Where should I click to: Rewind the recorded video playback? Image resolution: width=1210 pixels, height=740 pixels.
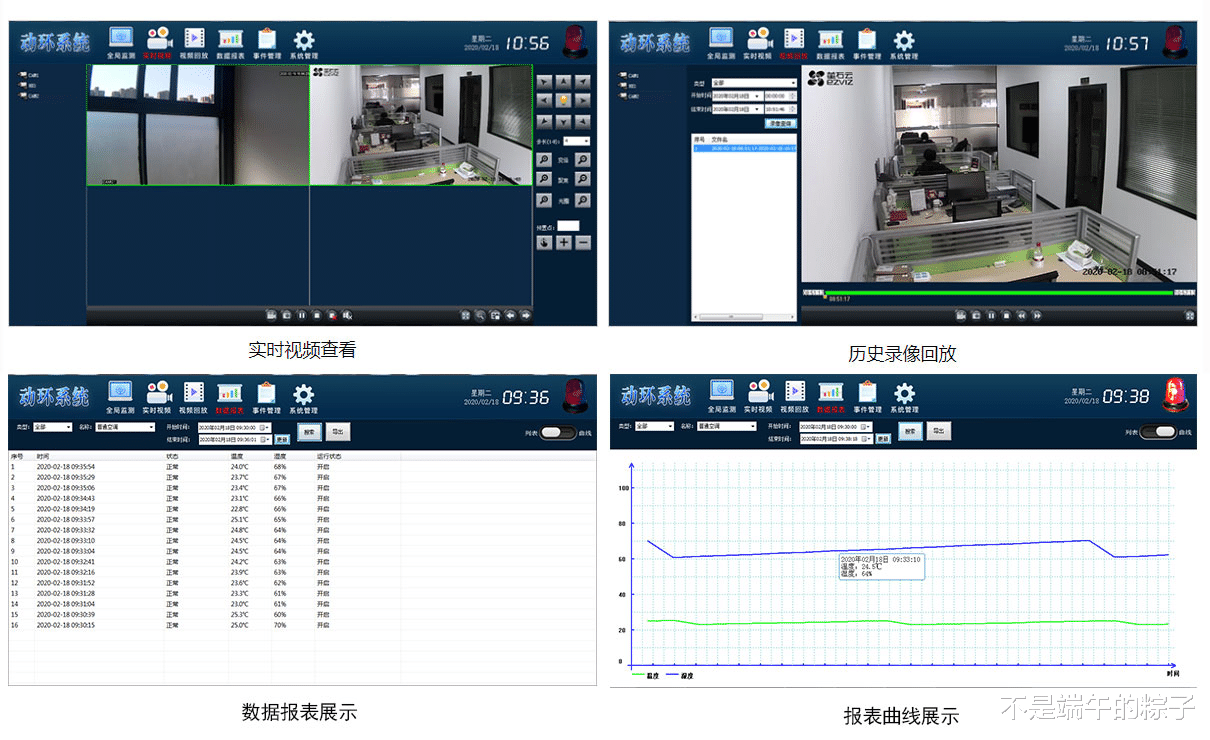tap(1021, 316)
